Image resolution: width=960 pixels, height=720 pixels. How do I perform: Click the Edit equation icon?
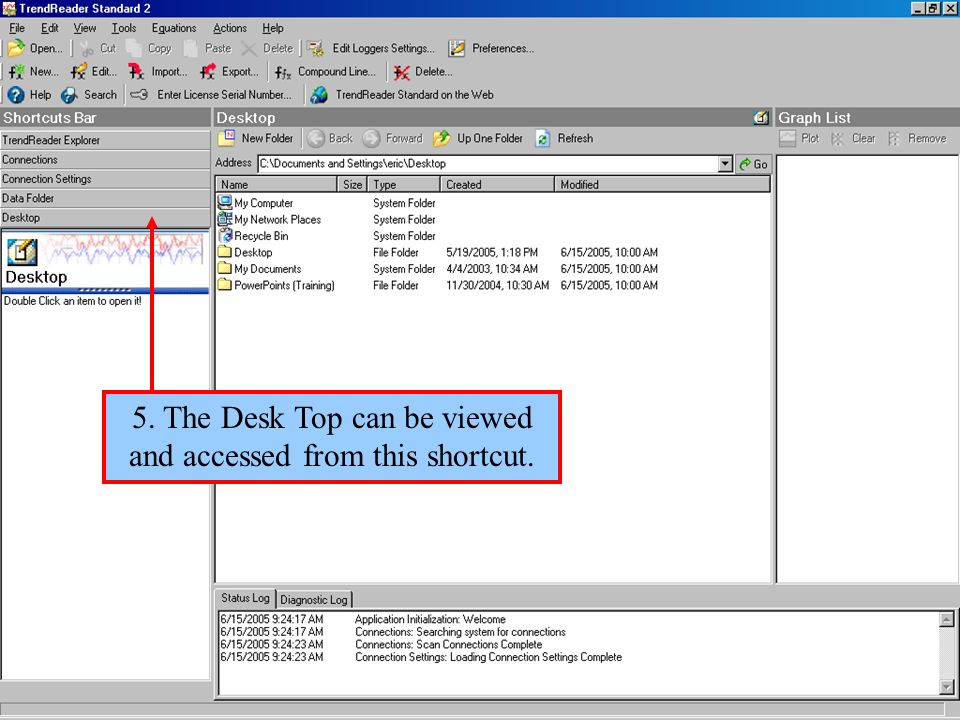click(78, 72)
